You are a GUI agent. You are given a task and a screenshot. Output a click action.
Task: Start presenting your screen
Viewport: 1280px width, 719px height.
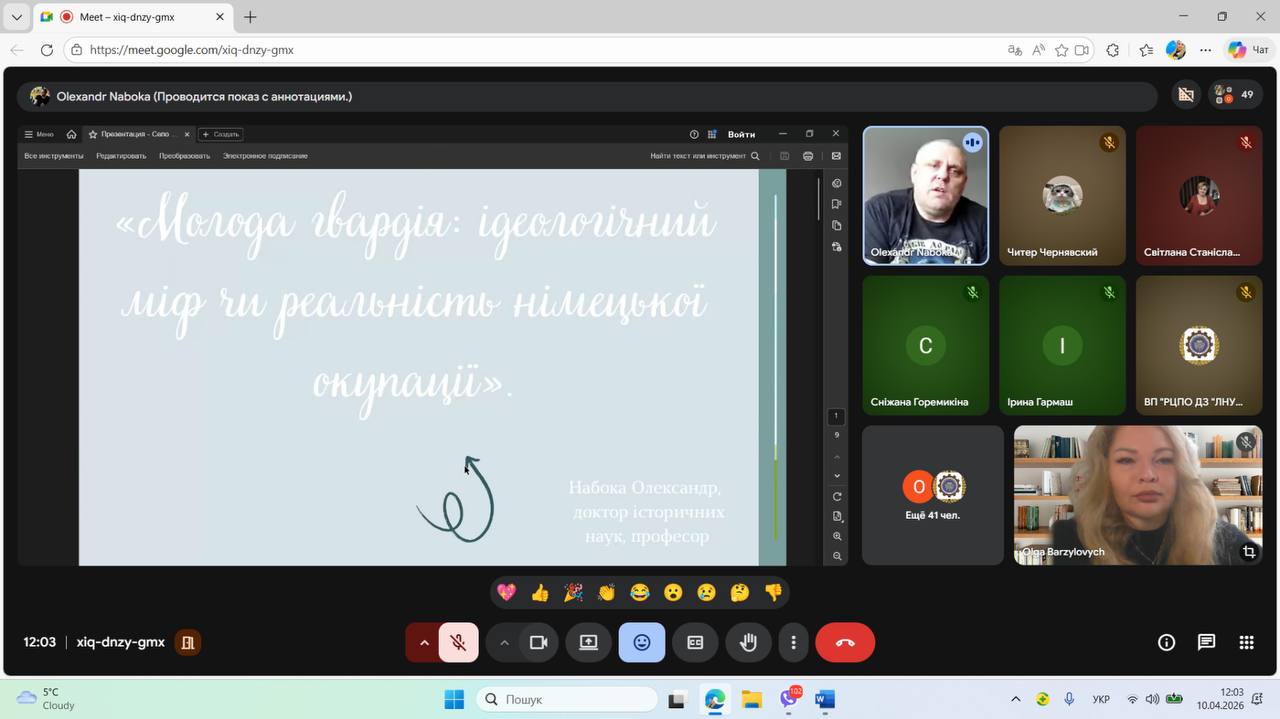point(588,643)
